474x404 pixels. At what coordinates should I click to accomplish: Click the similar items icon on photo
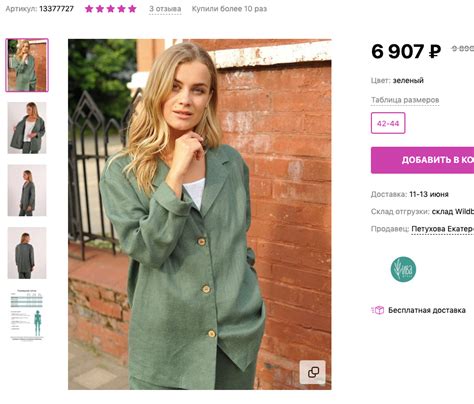(312, 372)
